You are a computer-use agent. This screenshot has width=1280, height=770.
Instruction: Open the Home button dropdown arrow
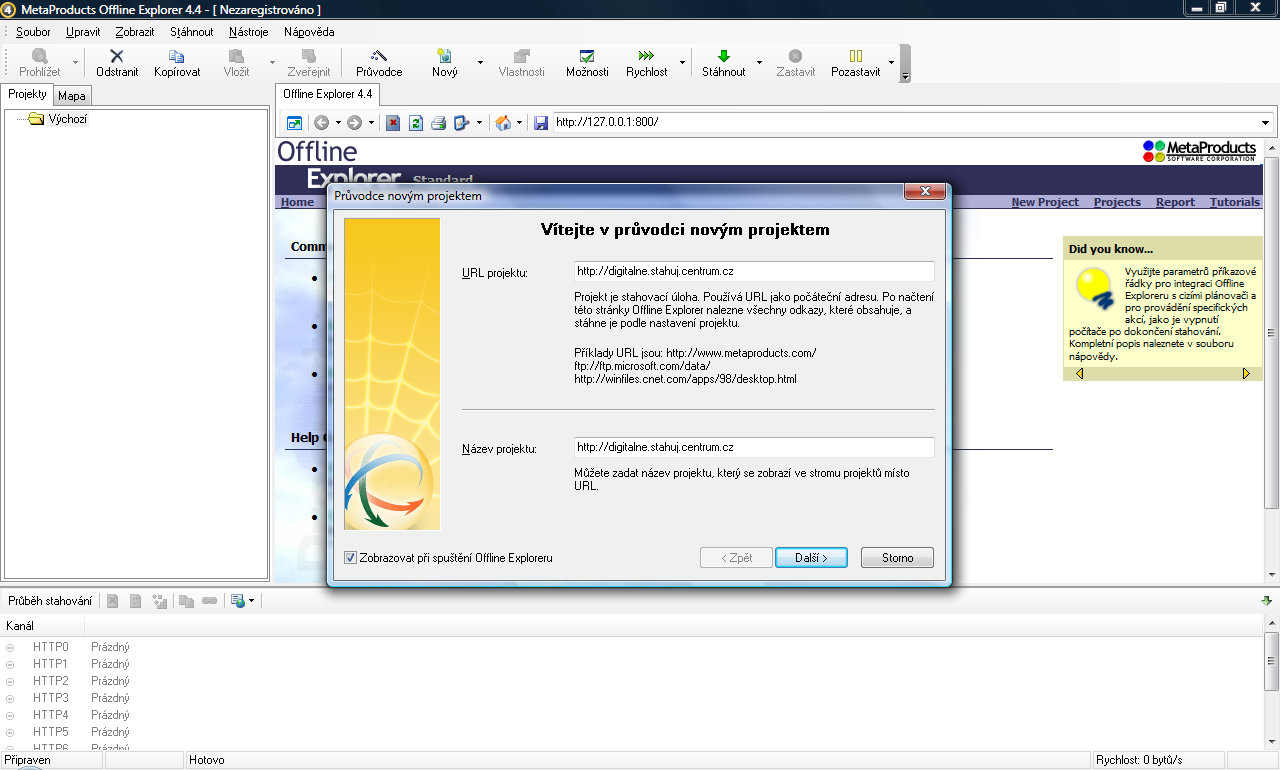click(x=520, y=123)
